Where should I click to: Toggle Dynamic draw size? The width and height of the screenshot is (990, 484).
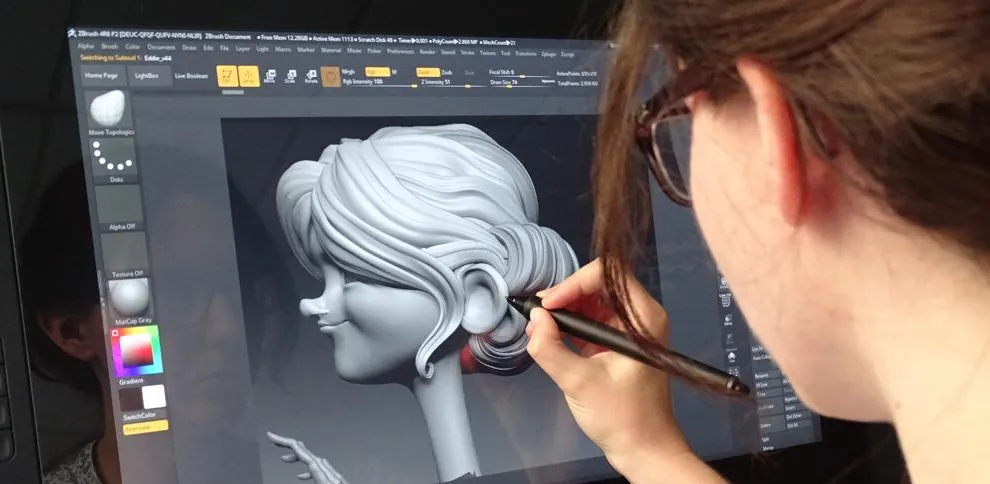[547, 80]
